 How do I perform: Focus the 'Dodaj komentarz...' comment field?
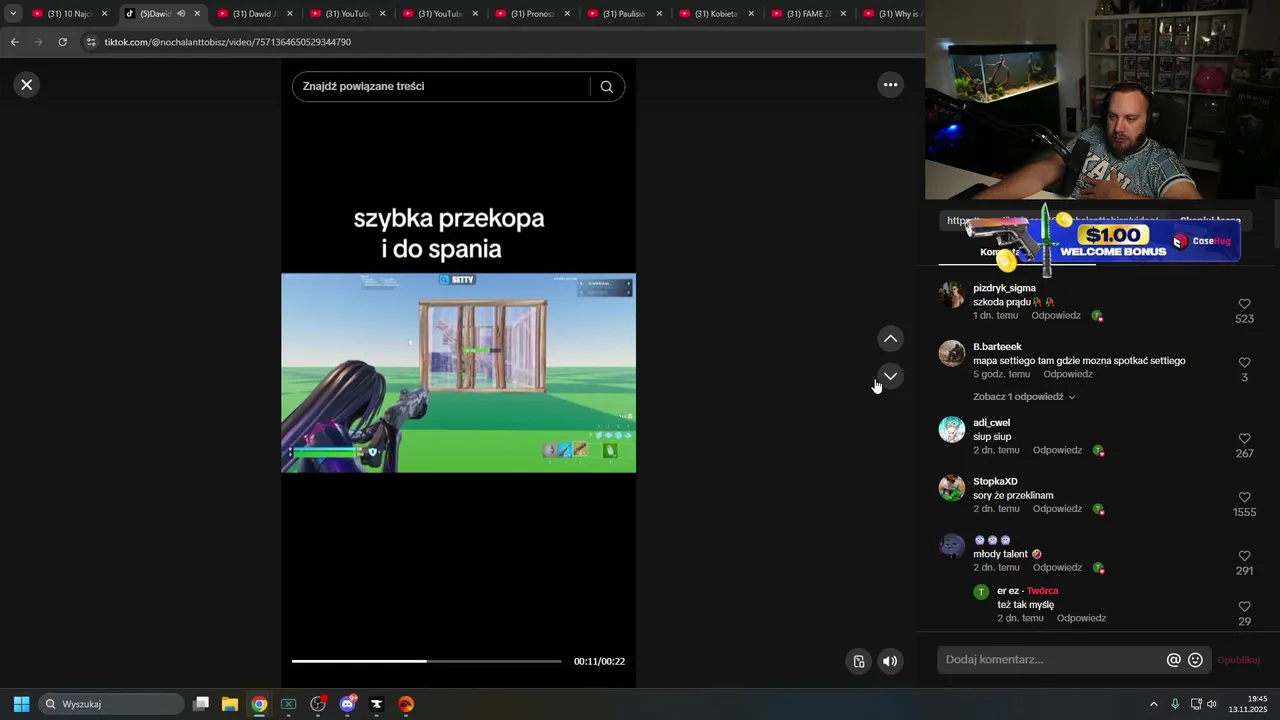point(1050,660)
